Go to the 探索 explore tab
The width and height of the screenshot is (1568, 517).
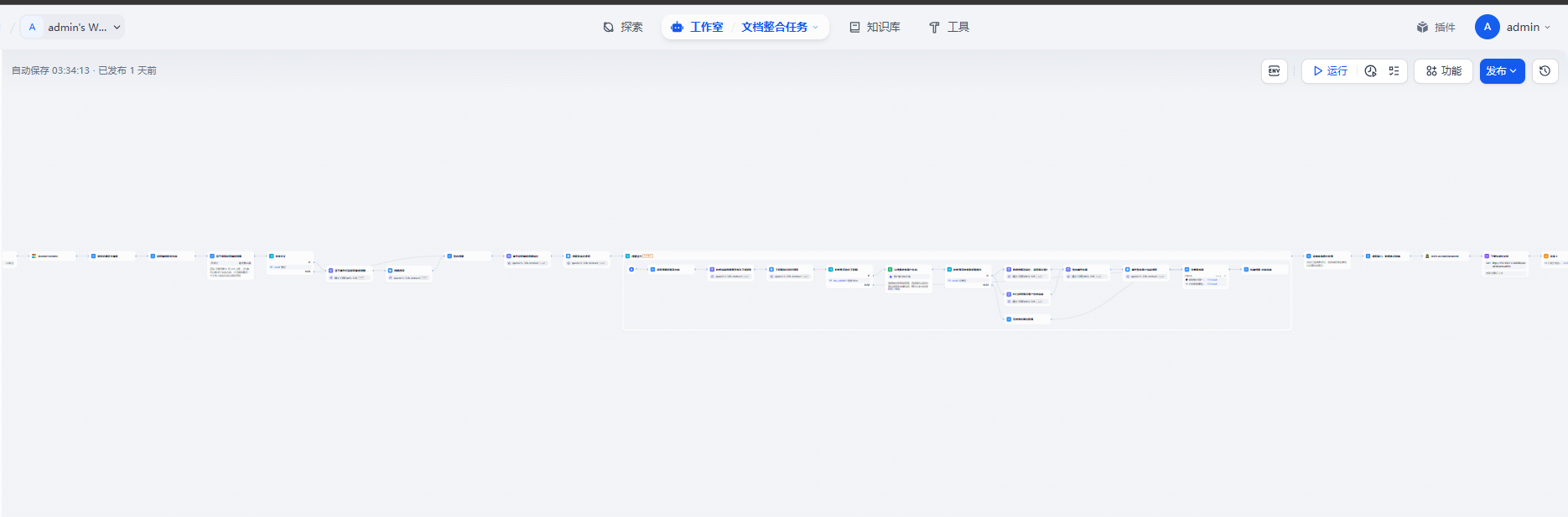click(x=623, y=27)
